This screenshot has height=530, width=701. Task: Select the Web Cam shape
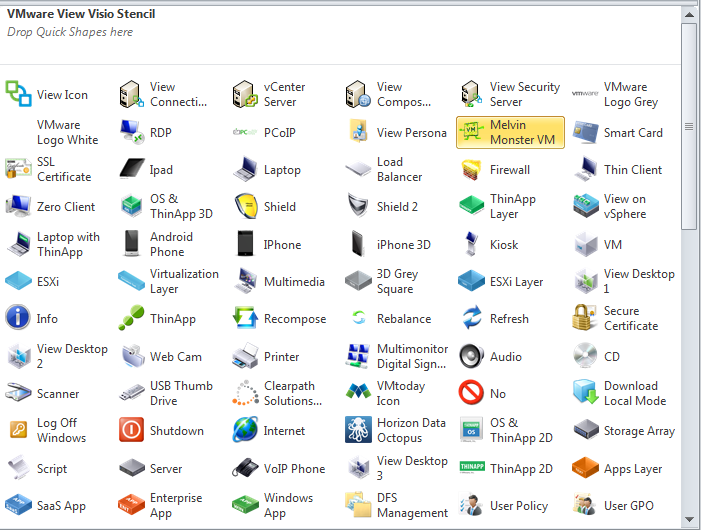pyautogui.click(x=132, y=356)
